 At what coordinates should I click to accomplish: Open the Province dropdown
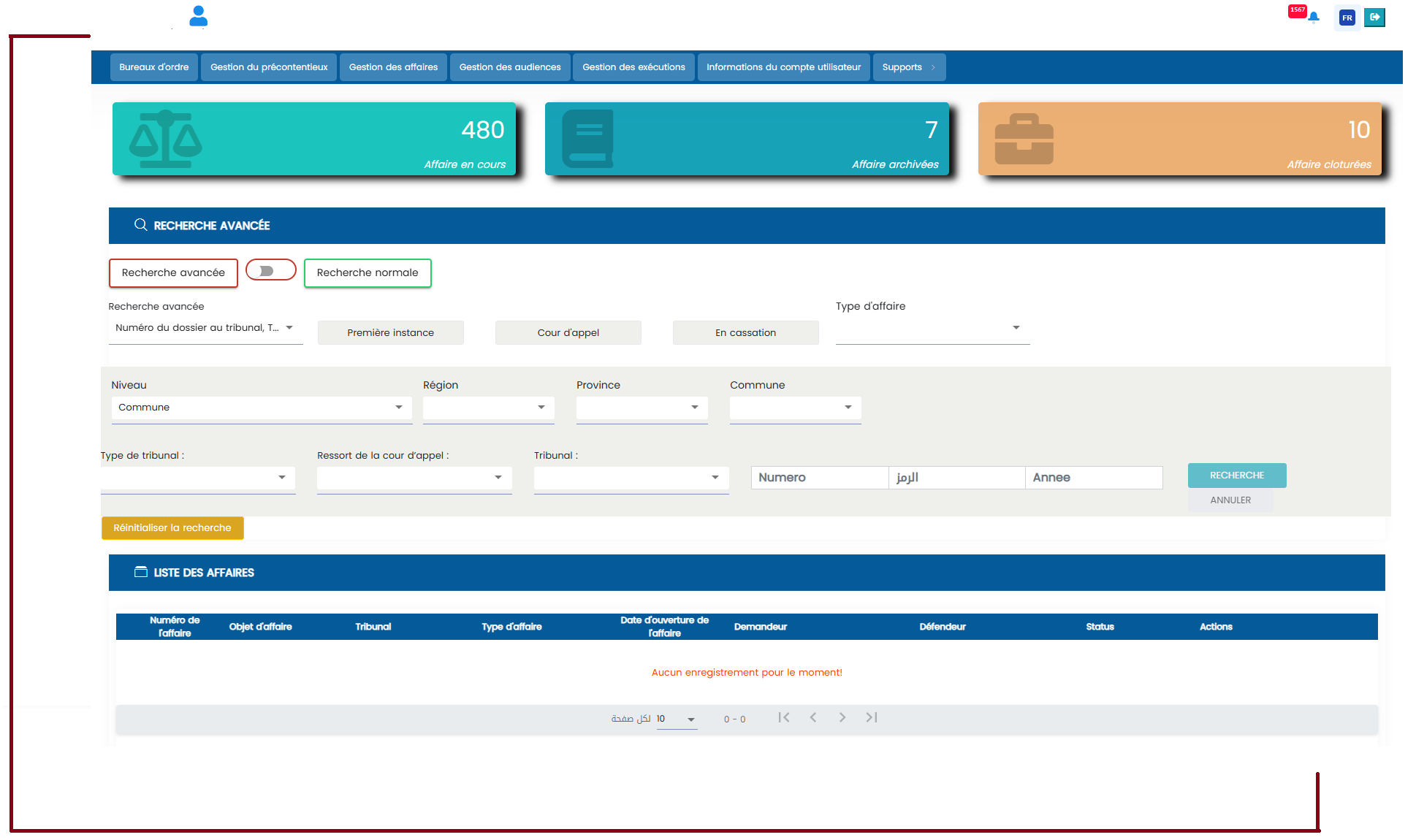[642, 408]
